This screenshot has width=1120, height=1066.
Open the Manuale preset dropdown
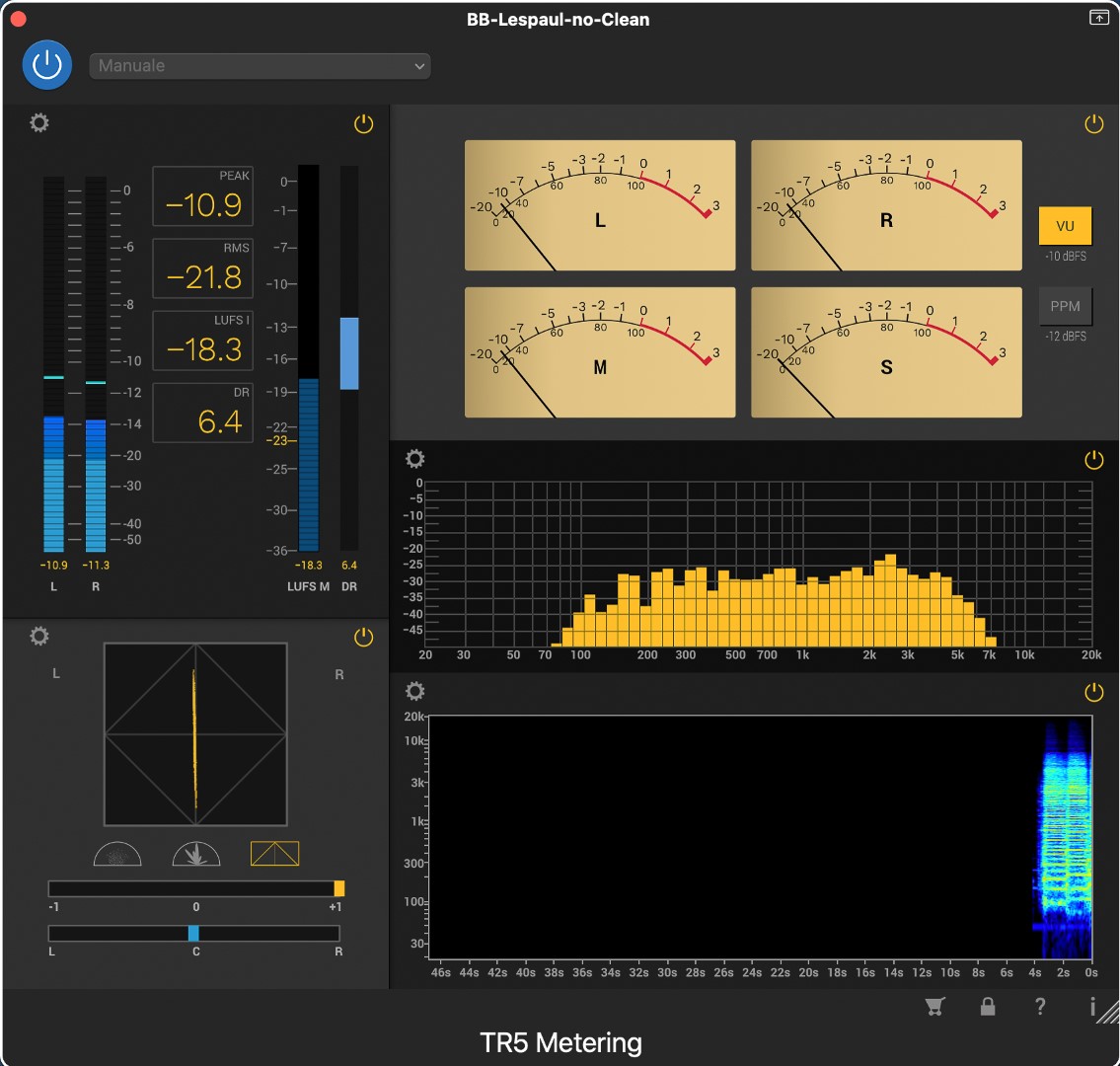(261, 66)
